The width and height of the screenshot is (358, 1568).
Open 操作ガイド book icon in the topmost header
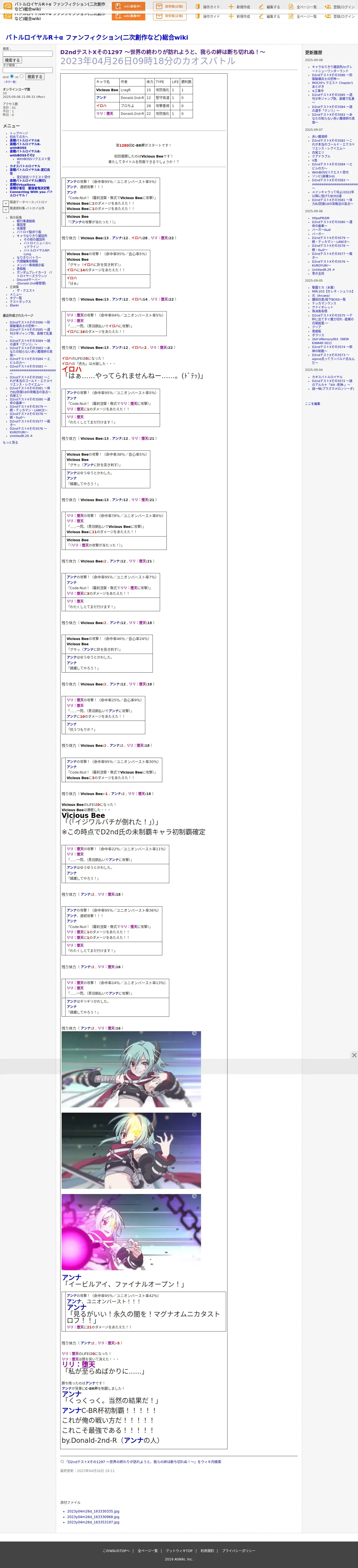(198, 7)
